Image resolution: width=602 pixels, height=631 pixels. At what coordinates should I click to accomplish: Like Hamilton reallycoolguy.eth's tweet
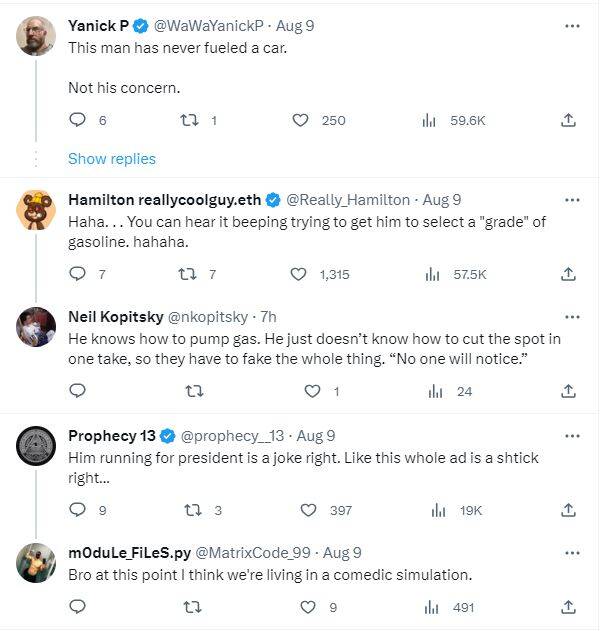pyautogui.click(x=299, y=274)
